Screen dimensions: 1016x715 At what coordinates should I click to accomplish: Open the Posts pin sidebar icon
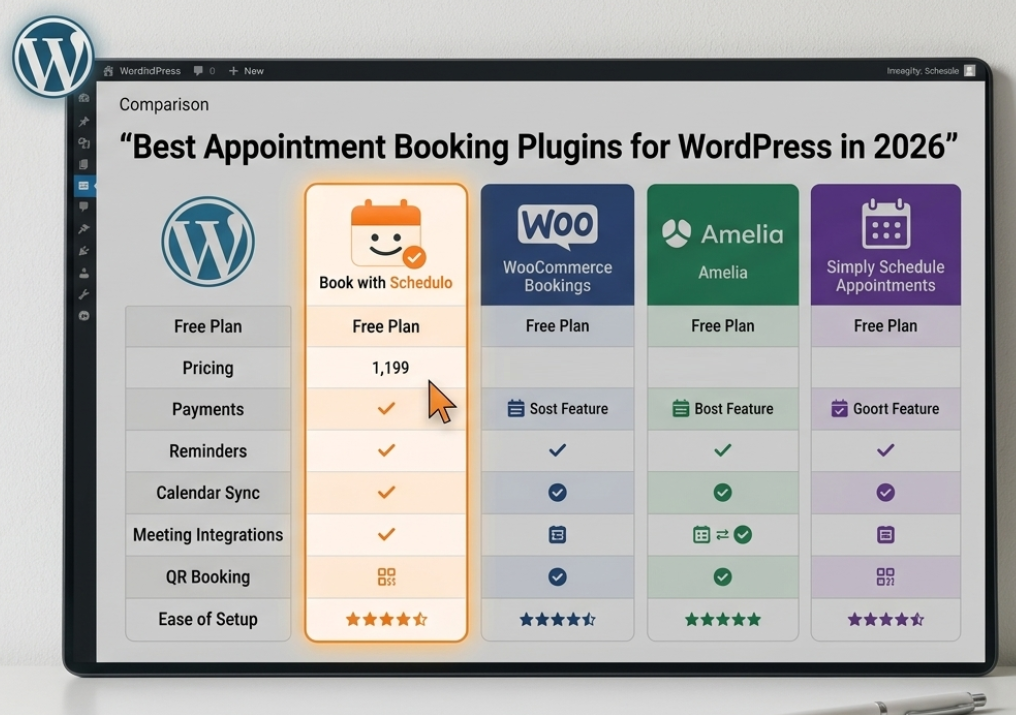[x=84, y=121]
